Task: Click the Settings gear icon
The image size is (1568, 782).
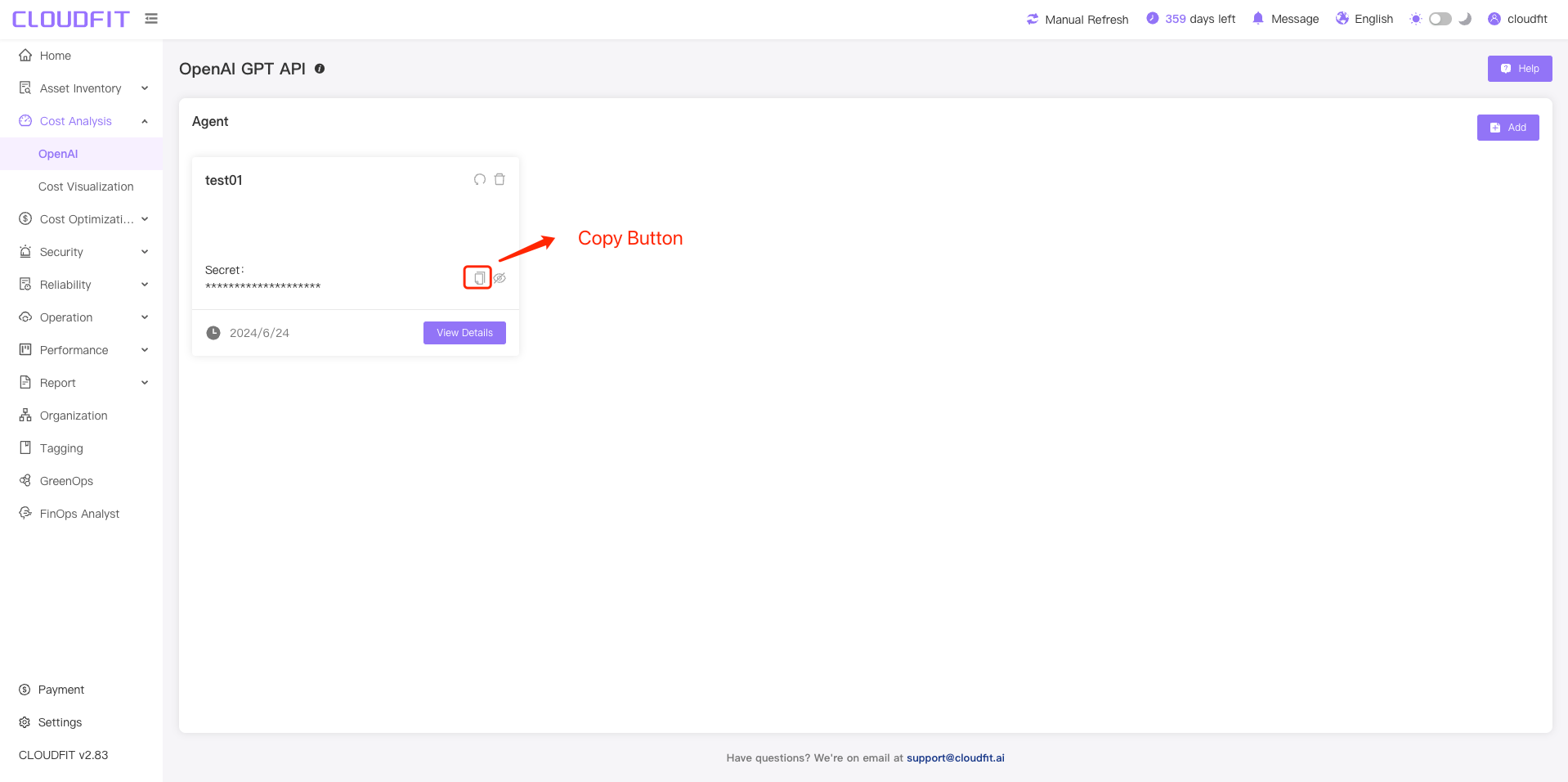Action: (25, 722)
